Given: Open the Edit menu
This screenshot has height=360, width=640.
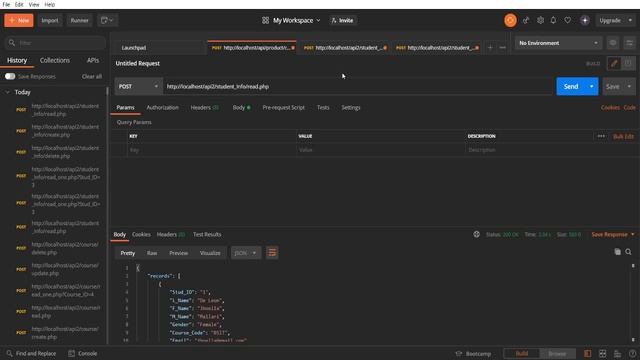Looking at the screenshot, I should (x=19, y=4).
